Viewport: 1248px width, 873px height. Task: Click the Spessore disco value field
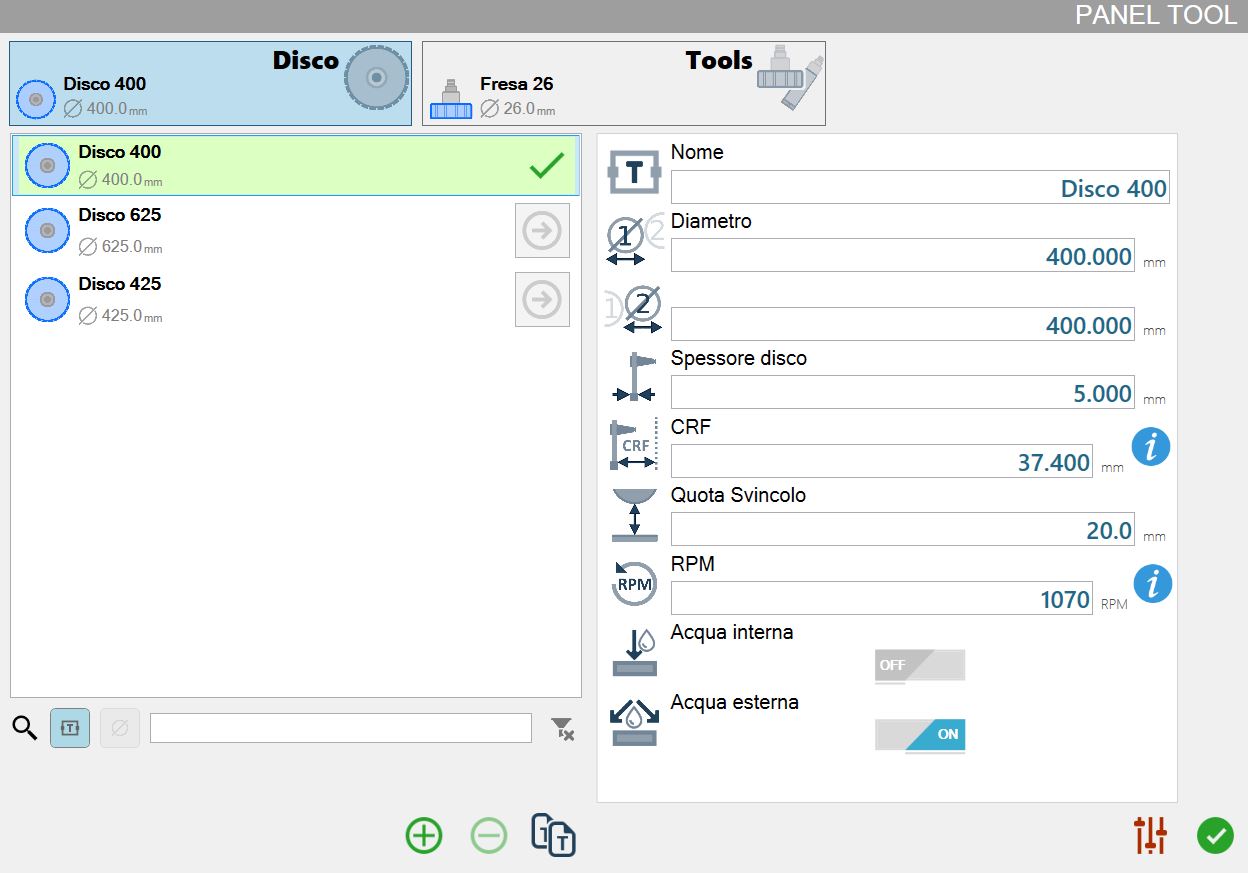tap(903, 393)
